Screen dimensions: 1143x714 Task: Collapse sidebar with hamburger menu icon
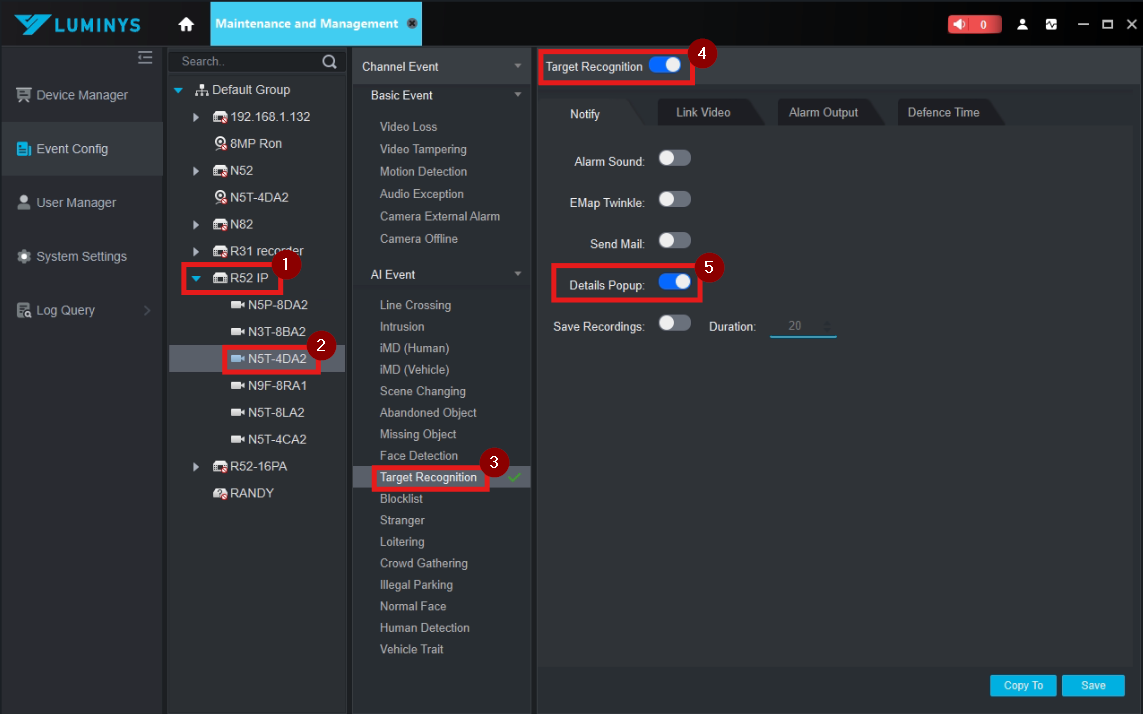tap(145, 58)
